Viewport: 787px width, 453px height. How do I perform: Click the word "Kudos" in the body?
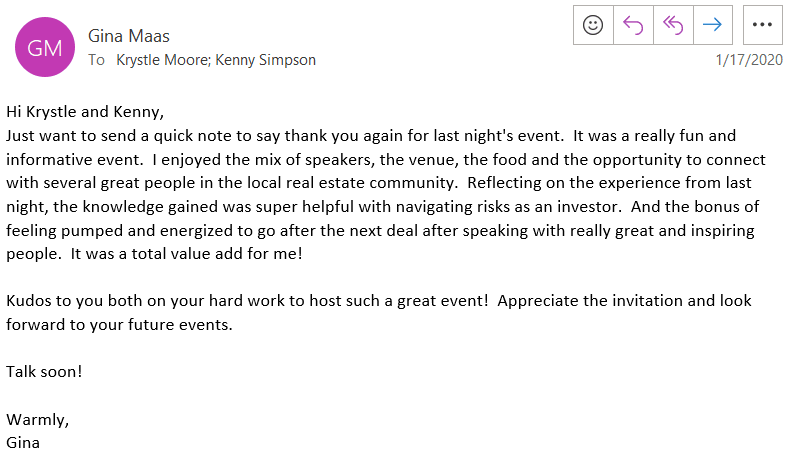click(x=28, y=300)
